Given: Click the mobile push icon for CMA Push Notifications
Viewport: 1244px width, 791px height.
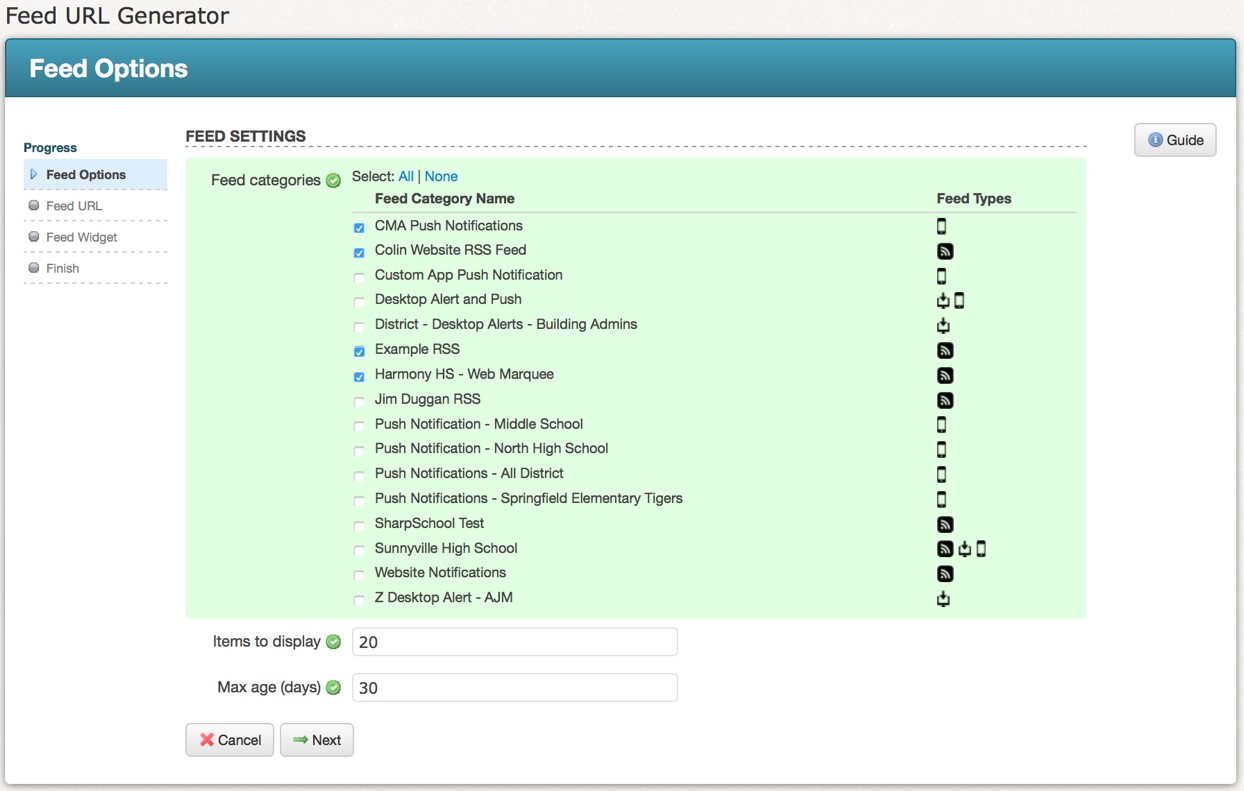Looking at the screenshot, I should pos(941,226).
